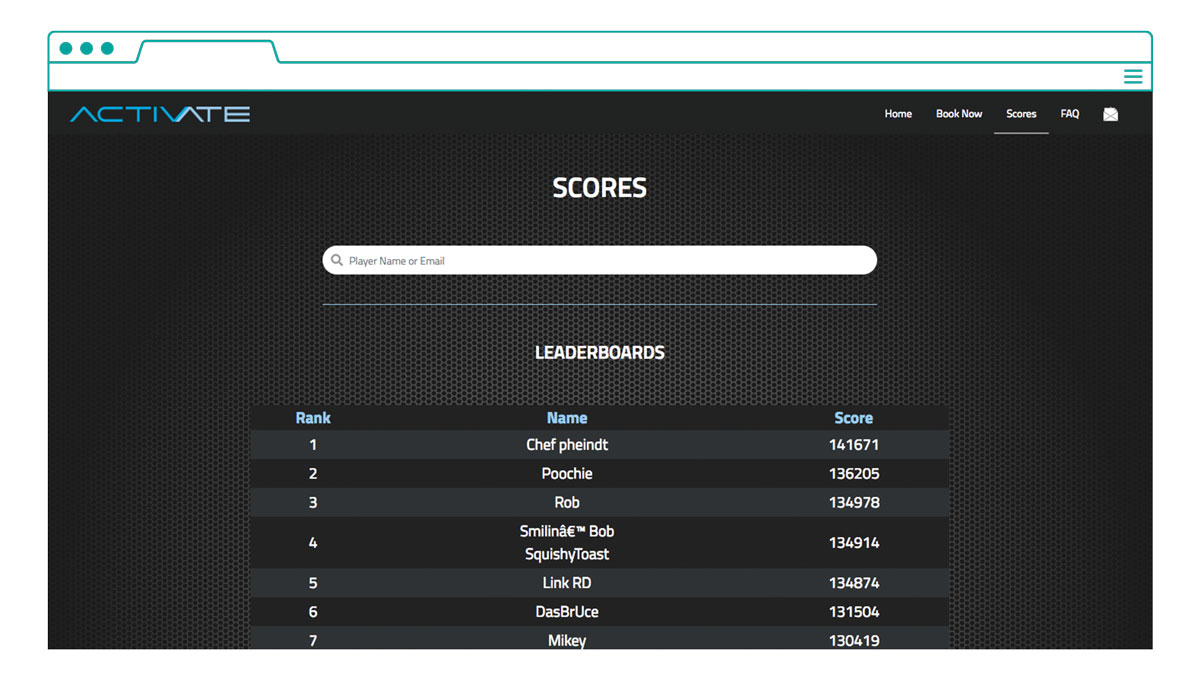
Task: Go to the Home page
Action: [x=898, y=114]
